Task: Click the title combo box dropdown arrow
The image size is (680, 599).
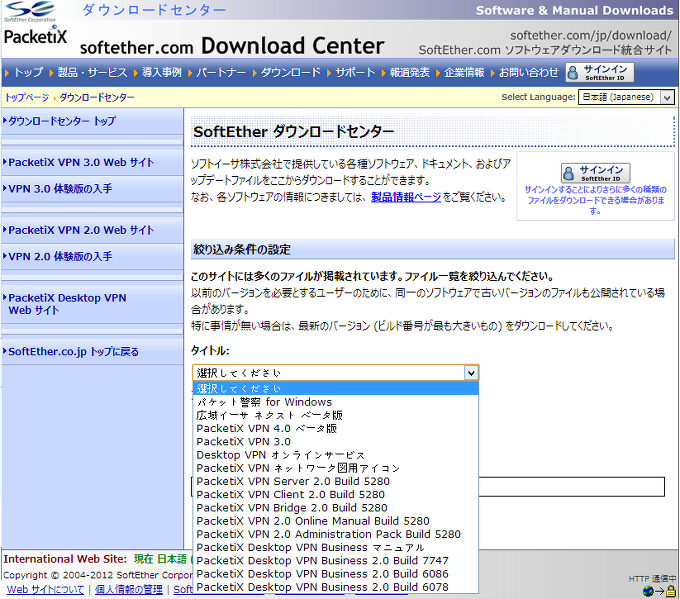Action: pos(471,373)
